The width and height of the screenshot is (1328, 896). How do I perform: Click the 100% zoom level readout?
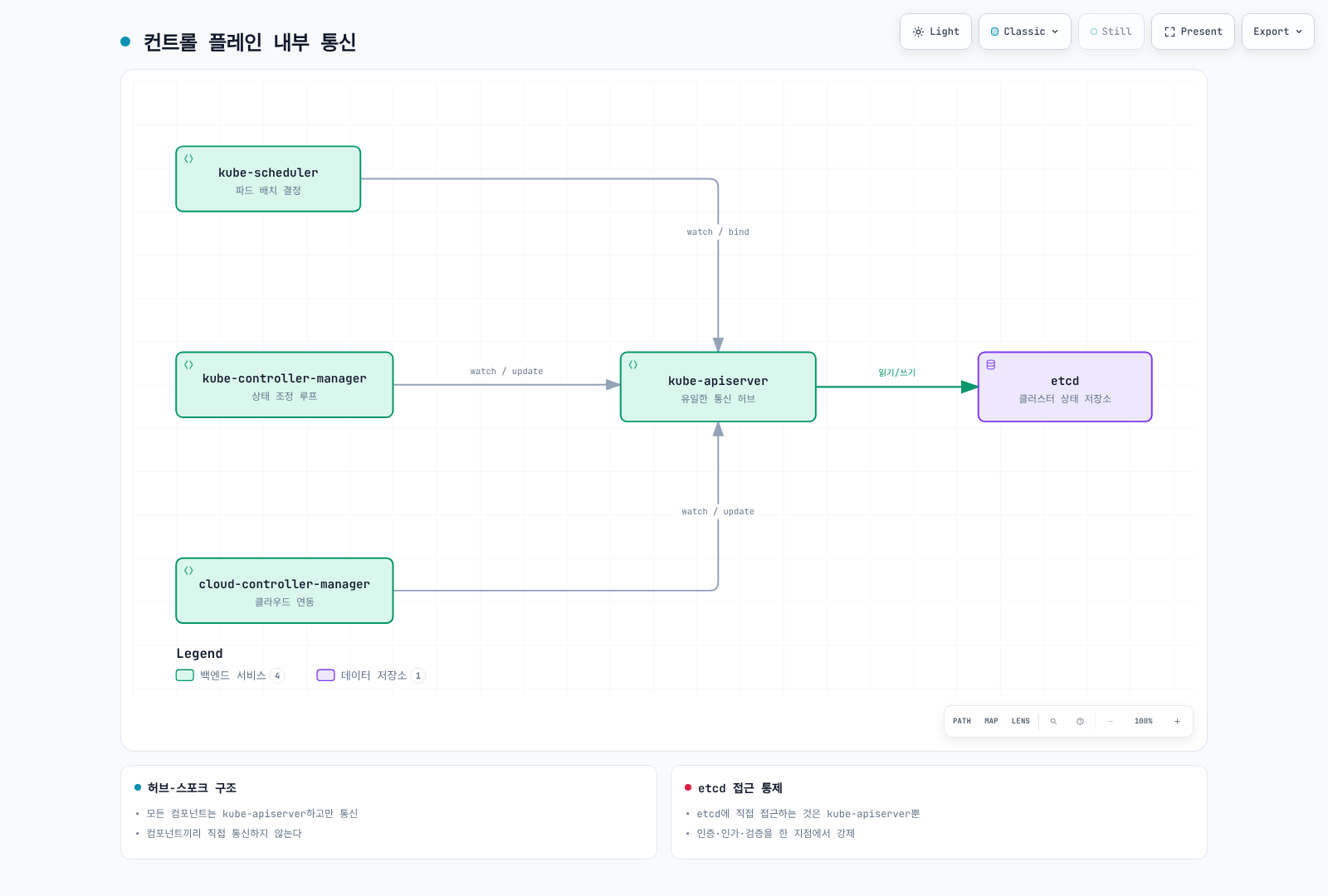pos(1144,721)
